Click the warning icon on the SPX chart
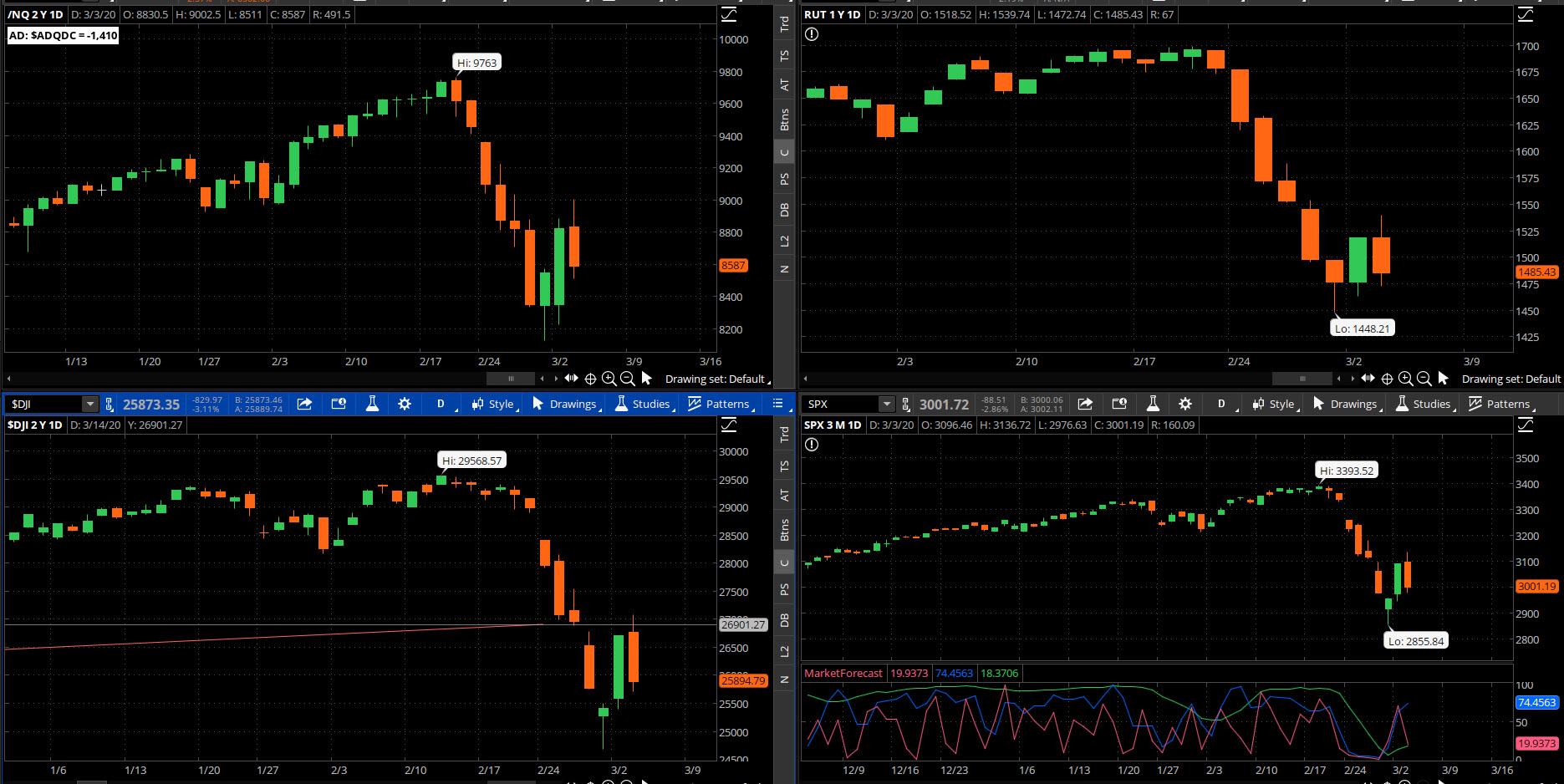1564x784 pixels. click(x=812, y=445)
